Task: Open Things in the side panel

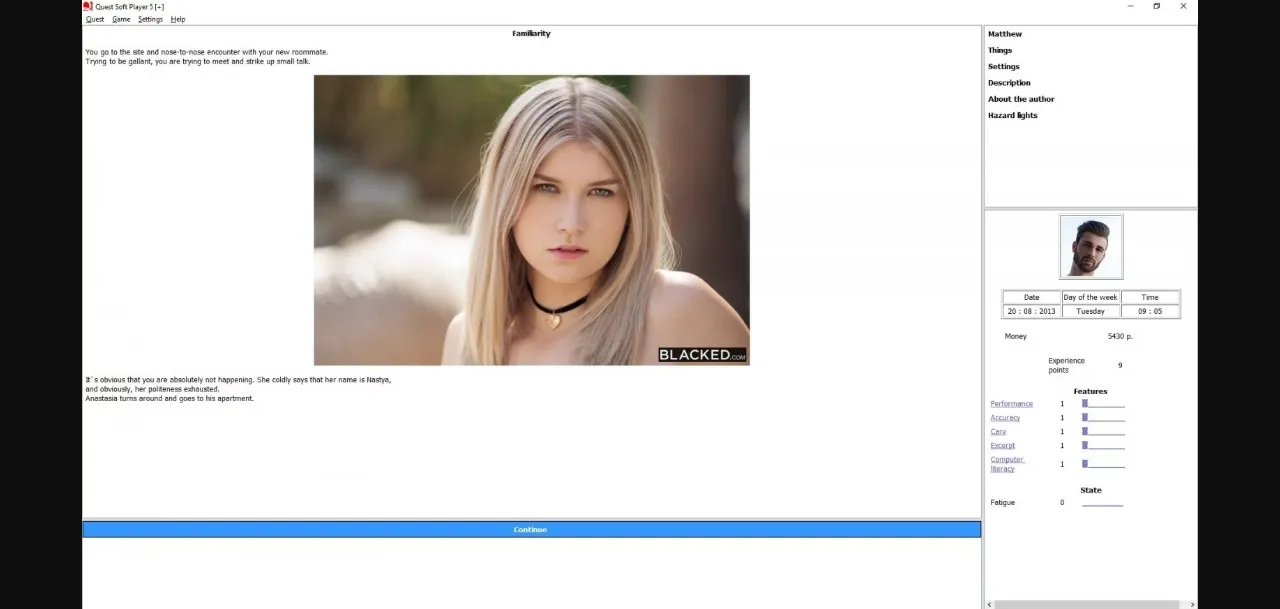Action: [1000, 50]
